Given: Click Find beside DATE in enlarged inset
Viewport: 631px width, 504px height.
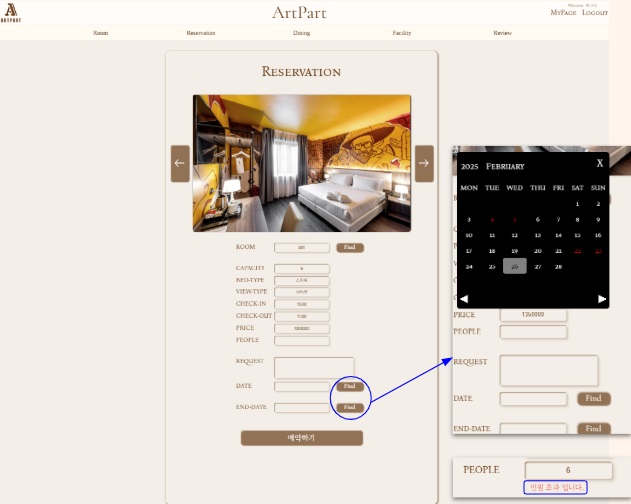Looking at the screenshot, I should tap(594, 399).
